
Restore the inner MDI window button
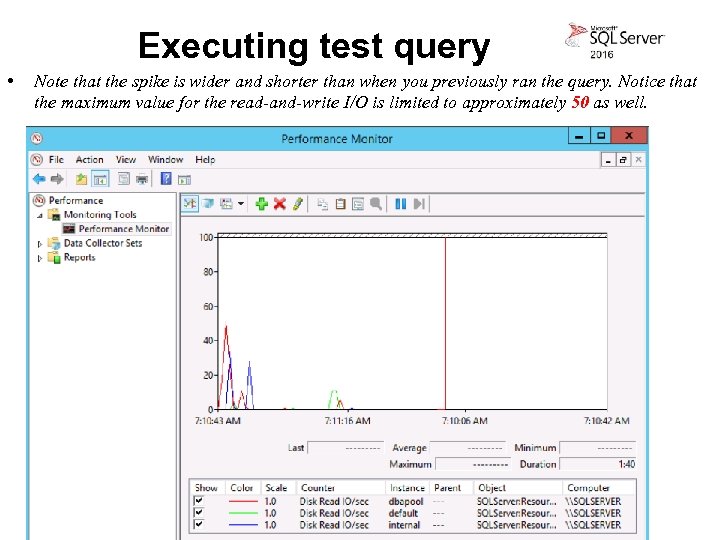[623, 160]
